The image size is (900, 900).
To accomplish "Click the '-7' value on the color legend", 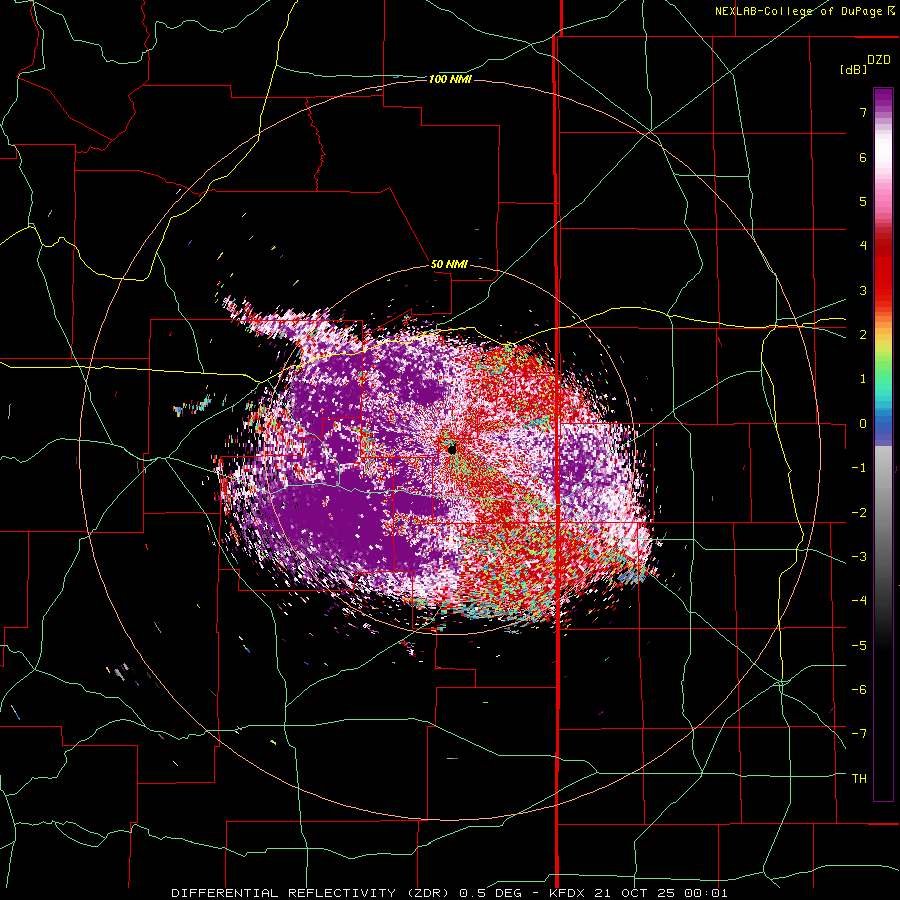I will pos(859,734).
